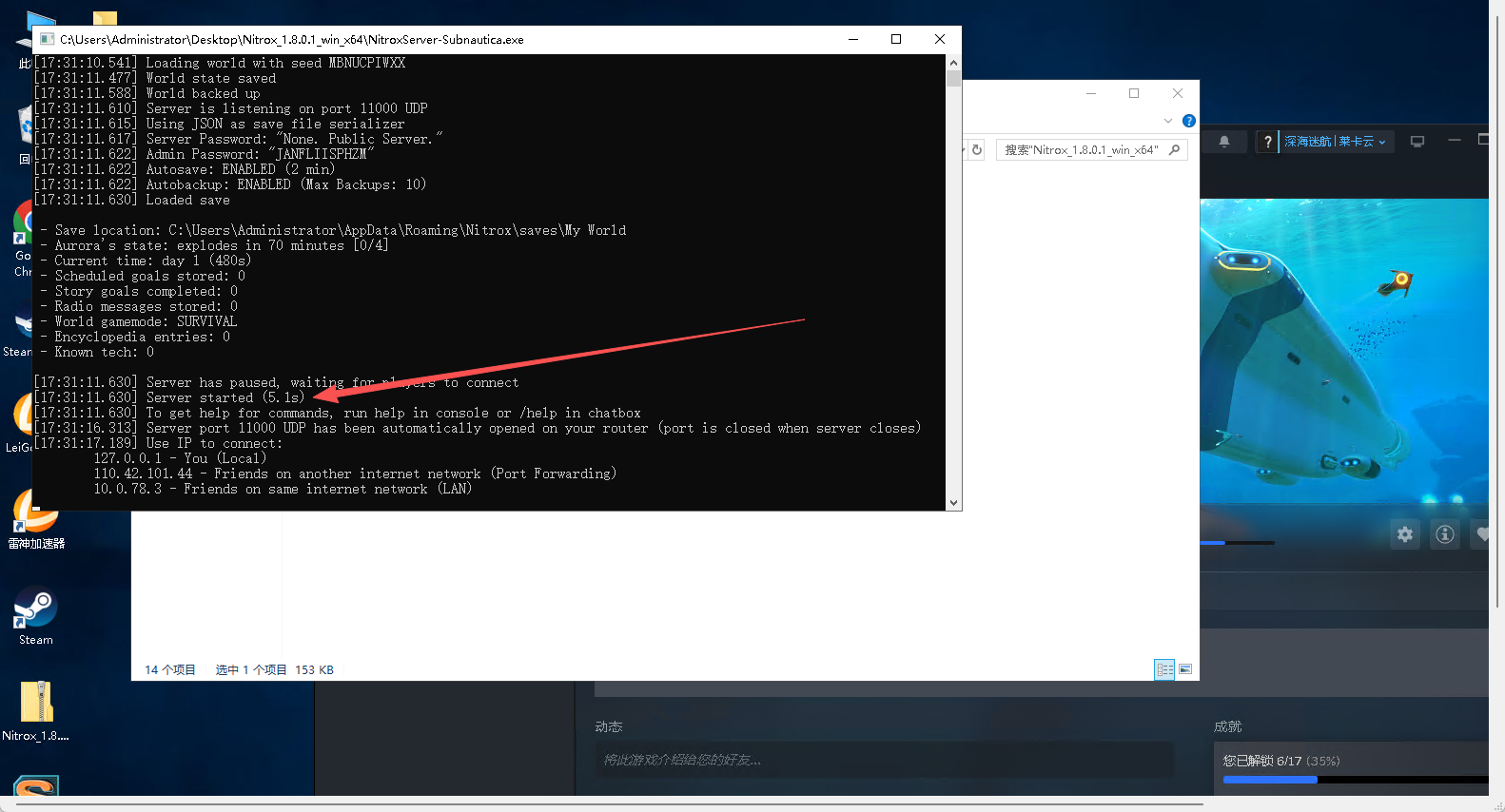1505x812 pixels.
Task: Click the Explorer help question mark icon
Action: point(1188,121)
